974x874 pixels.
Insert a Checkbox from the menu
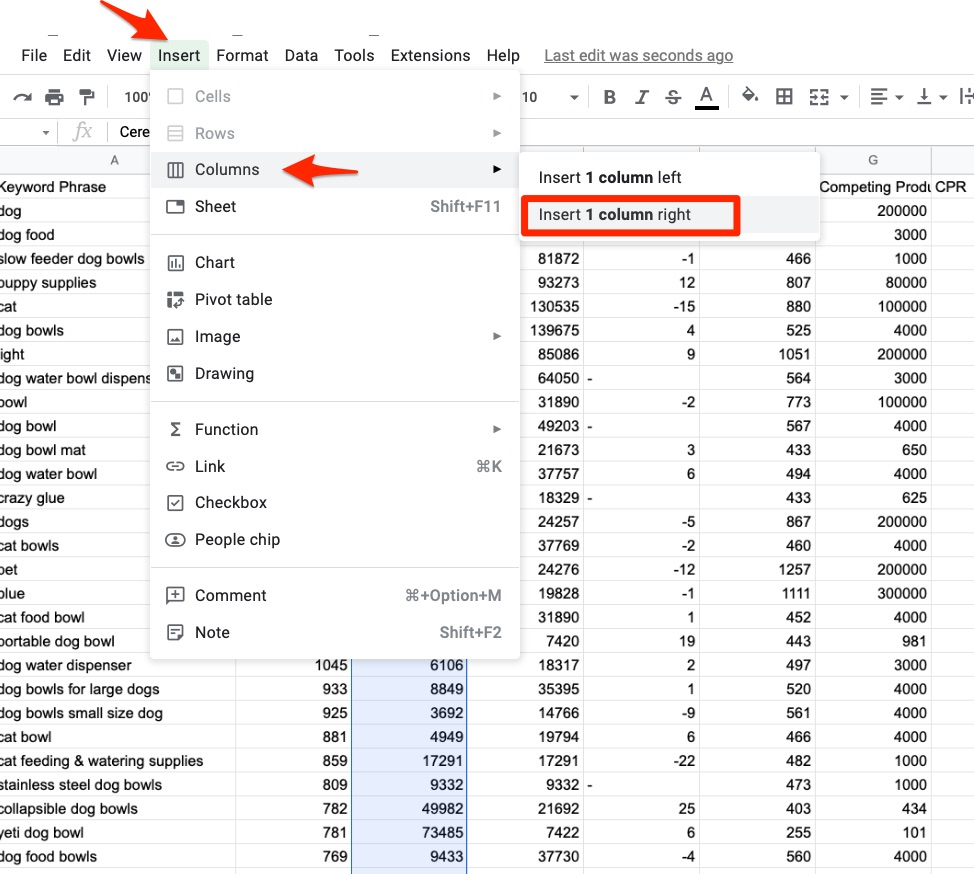230,503
